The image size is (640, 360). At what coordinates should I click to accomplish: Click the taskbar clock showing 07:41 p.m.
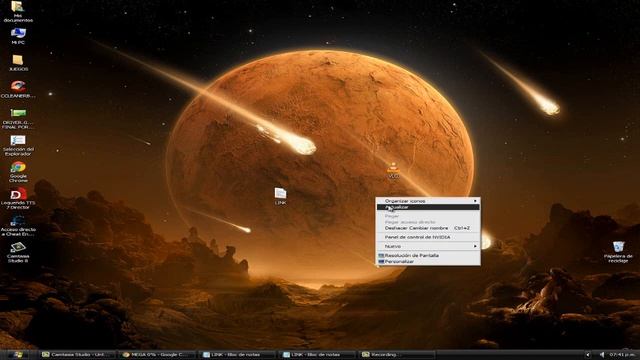click(x=622, y=355)
